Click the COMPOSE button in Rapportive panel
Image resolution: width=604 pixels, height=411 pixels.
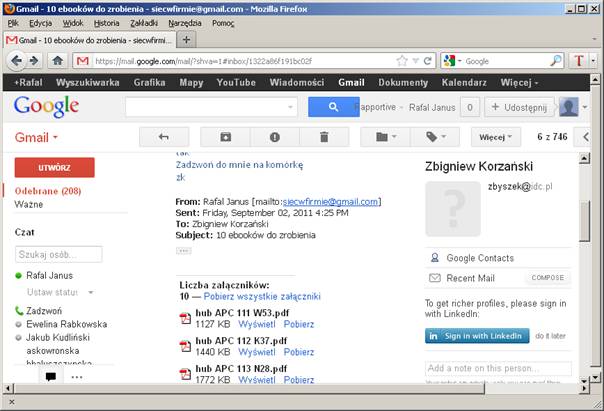547,277
